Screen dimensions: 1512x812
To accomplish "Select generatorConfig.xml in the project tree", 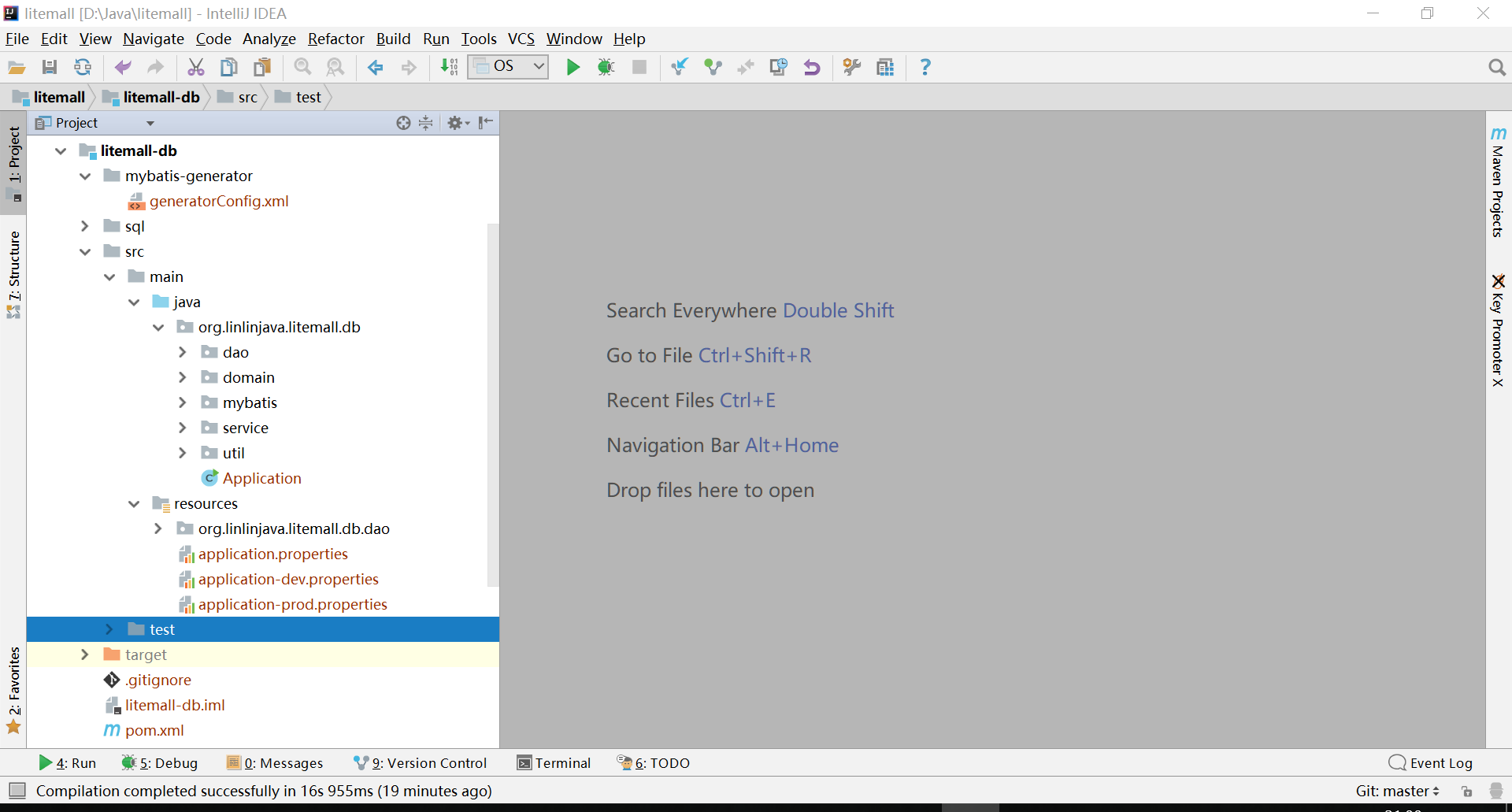I will point(219,201).
